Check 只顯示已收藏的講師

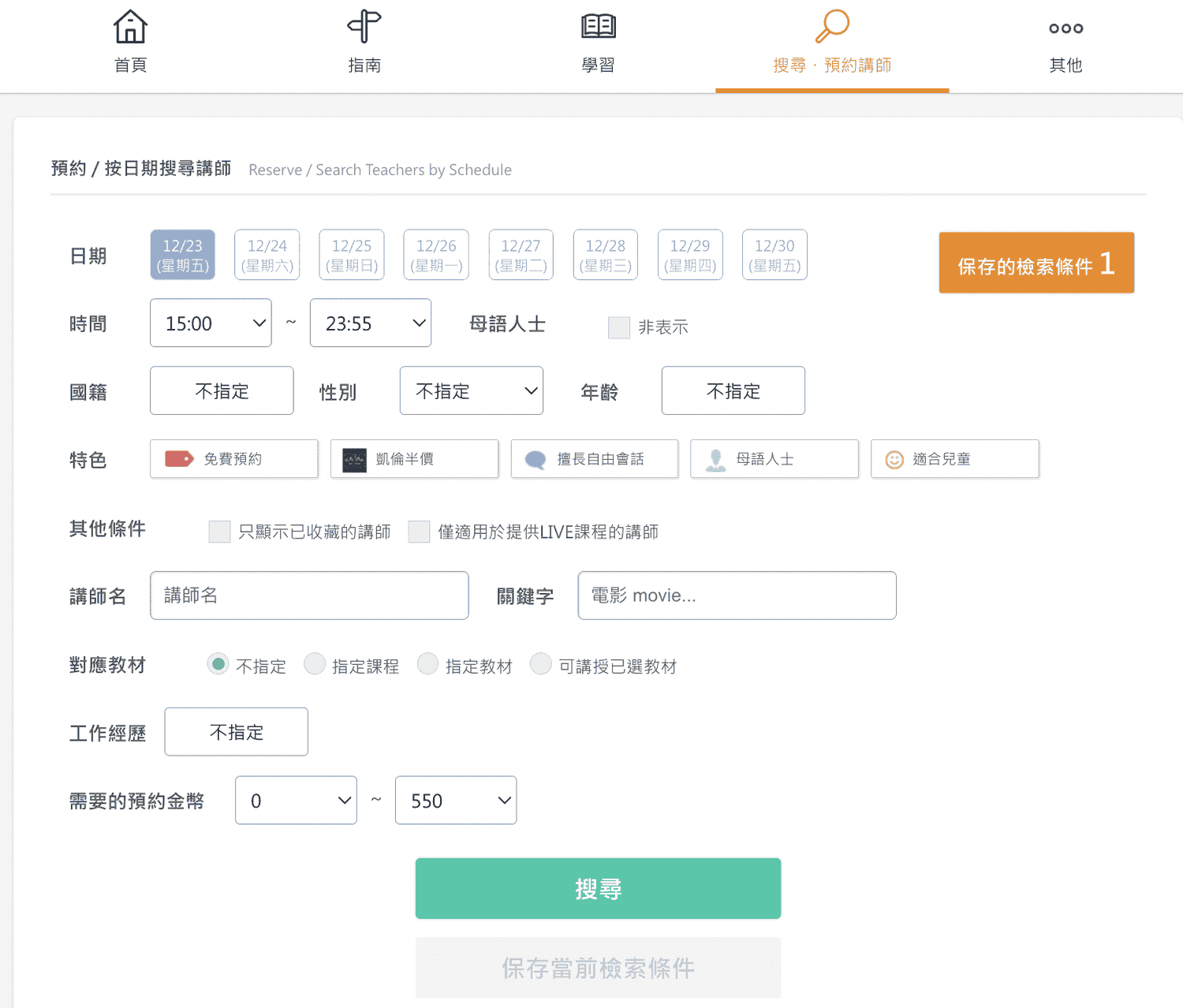coord(219,532)
